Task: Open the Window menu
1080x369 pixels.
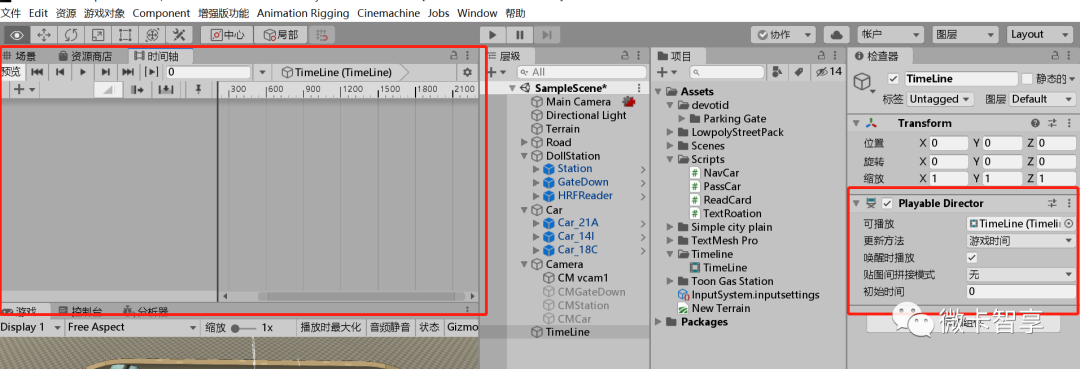Action: pyautogui.click(x=477, y=13)
